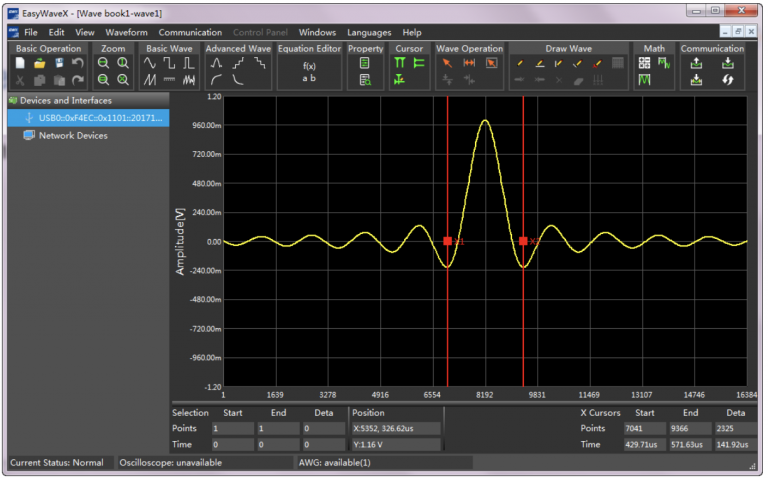This screenshot has width=768, height=478.
Task: Click the zoom magnifier with X symbol
Action: (x=123, y=80)
